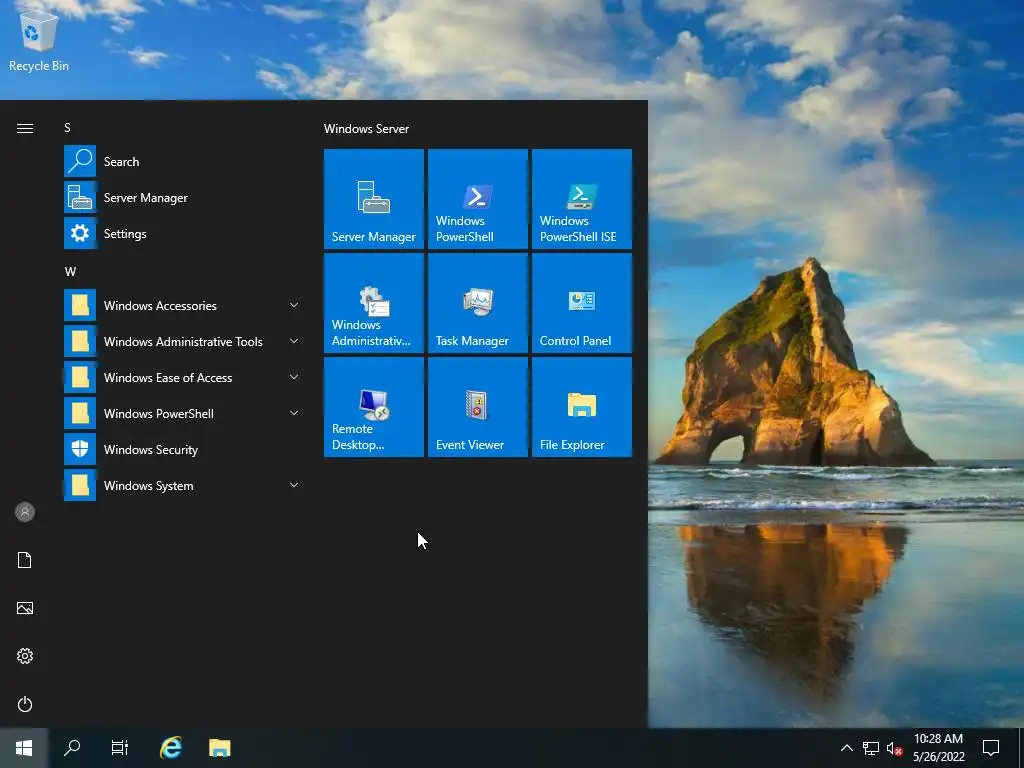The image size is (1024, 768).
Task: Click the Settings gear in Start sidebar
Action: 25,656
